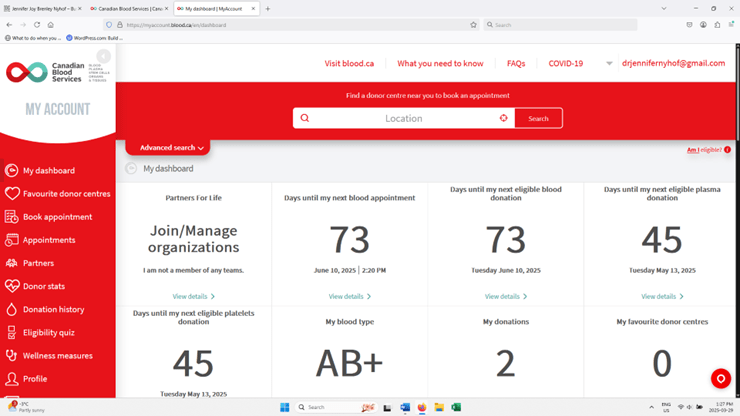Collapse sidebar using arrow above logo
This screenshot has width=740, height=416.
point(103,56)
